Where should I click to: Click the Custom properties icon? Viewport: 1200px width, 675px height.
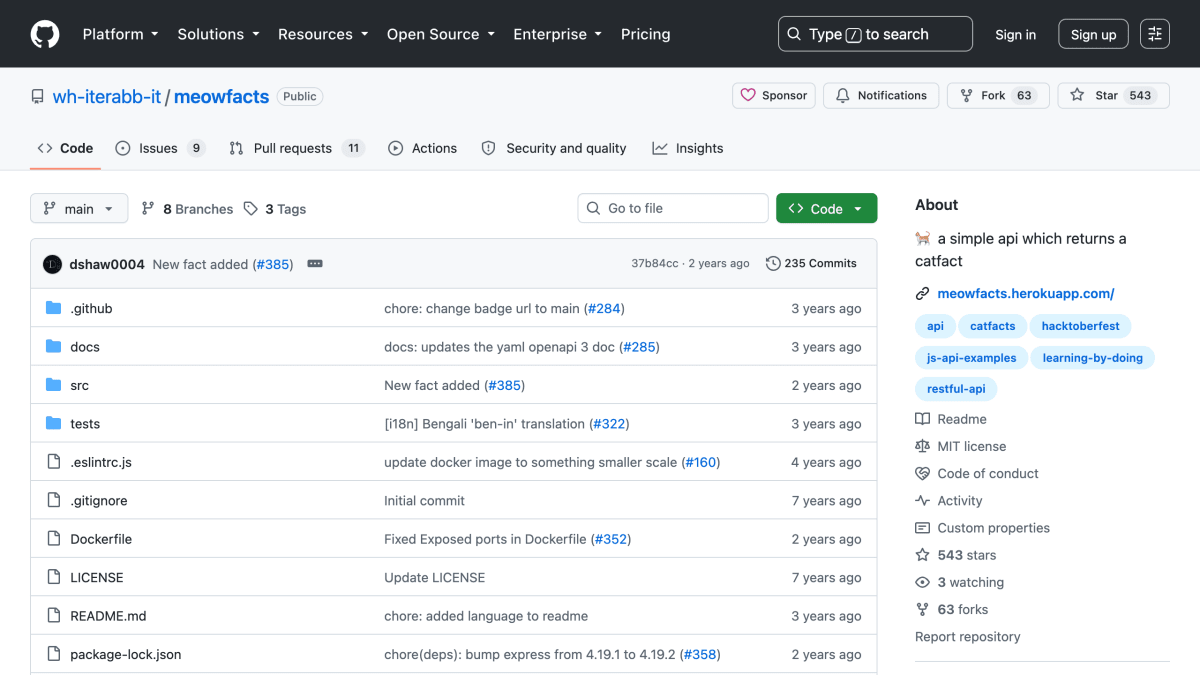point(922,528)
